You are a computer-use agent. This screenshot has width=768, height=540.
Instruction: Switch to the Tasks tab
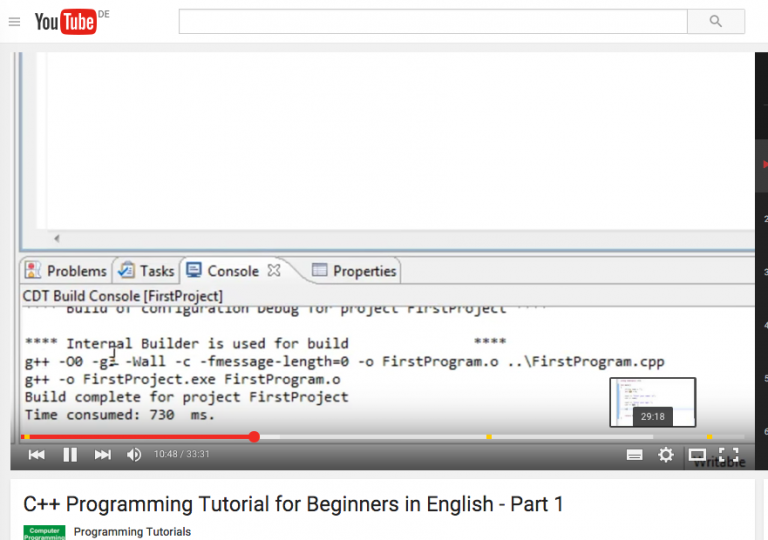pos(147,271)
